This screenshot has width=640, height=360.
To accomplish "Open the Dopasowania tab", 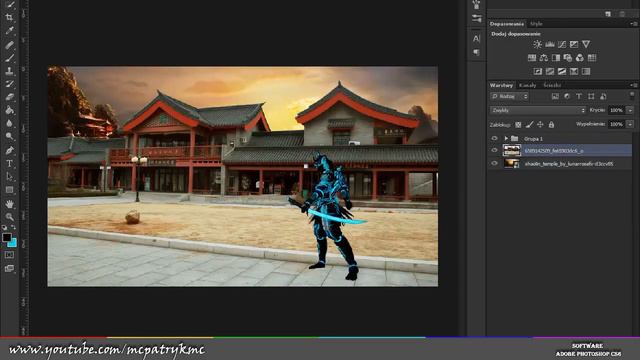I will 507,24.
